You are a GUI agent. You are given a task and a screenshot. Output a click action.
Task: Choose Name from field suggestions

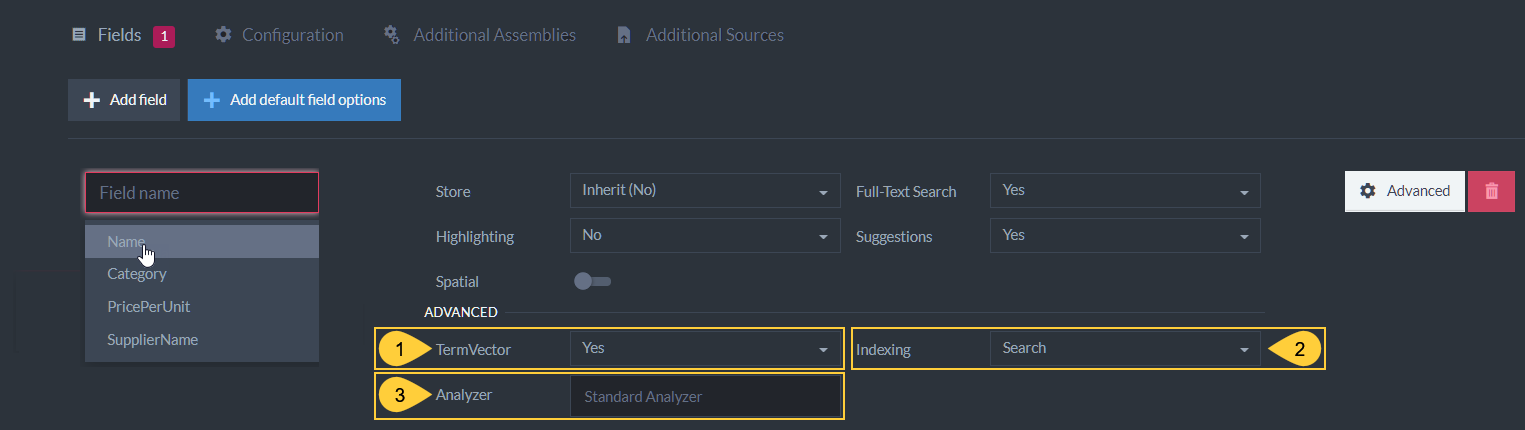(202, 241)
